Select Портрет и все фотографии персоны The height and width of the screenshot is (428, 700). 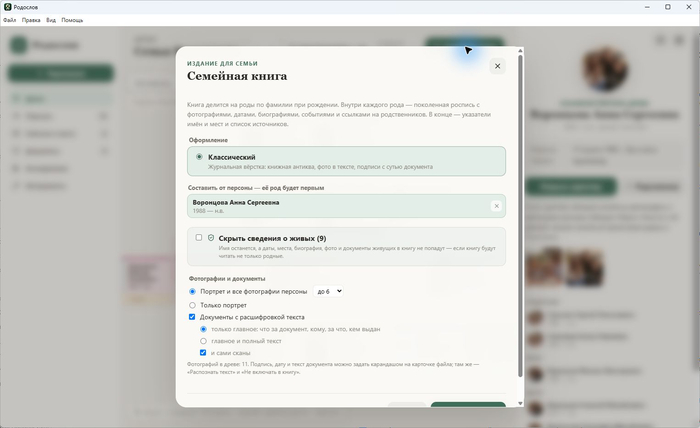(x=192, y=291)
